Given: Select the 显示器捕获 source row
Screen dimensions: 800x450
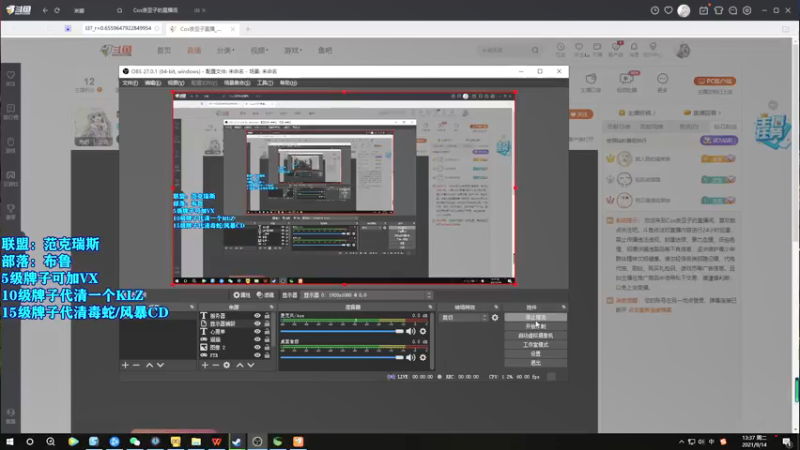Looking at the screenshot, I should pos(237,323).
